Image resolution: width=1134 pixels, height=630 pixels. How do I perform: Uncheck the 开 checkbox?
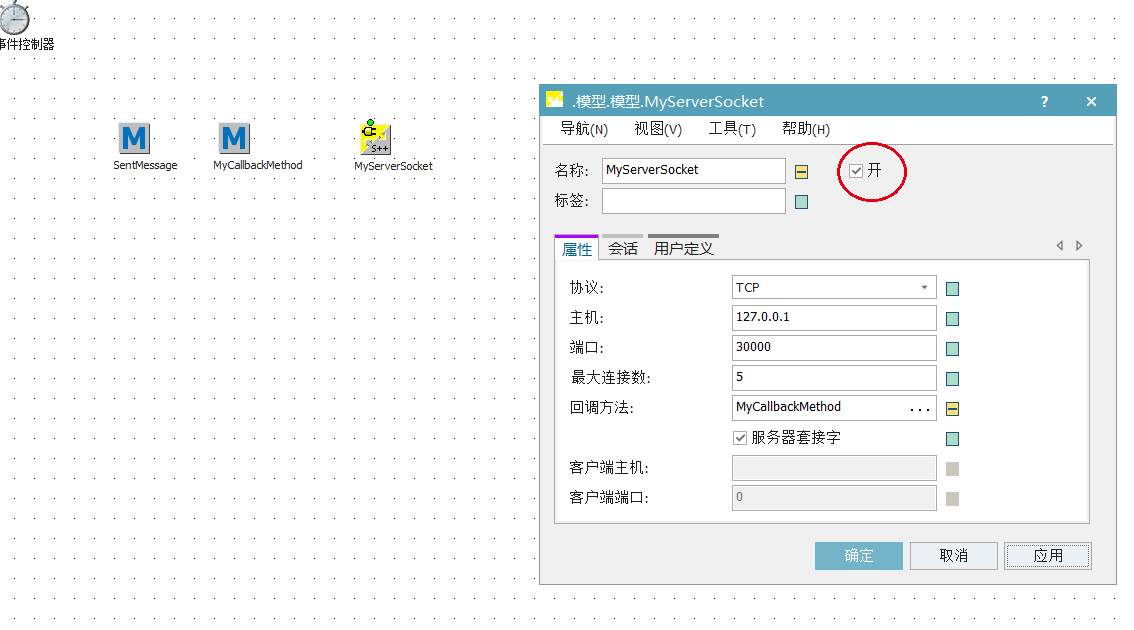[856, 170]
